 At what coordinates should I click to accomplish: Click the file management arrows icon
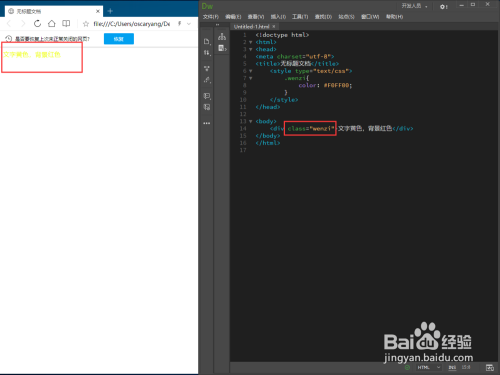(207, 53)
